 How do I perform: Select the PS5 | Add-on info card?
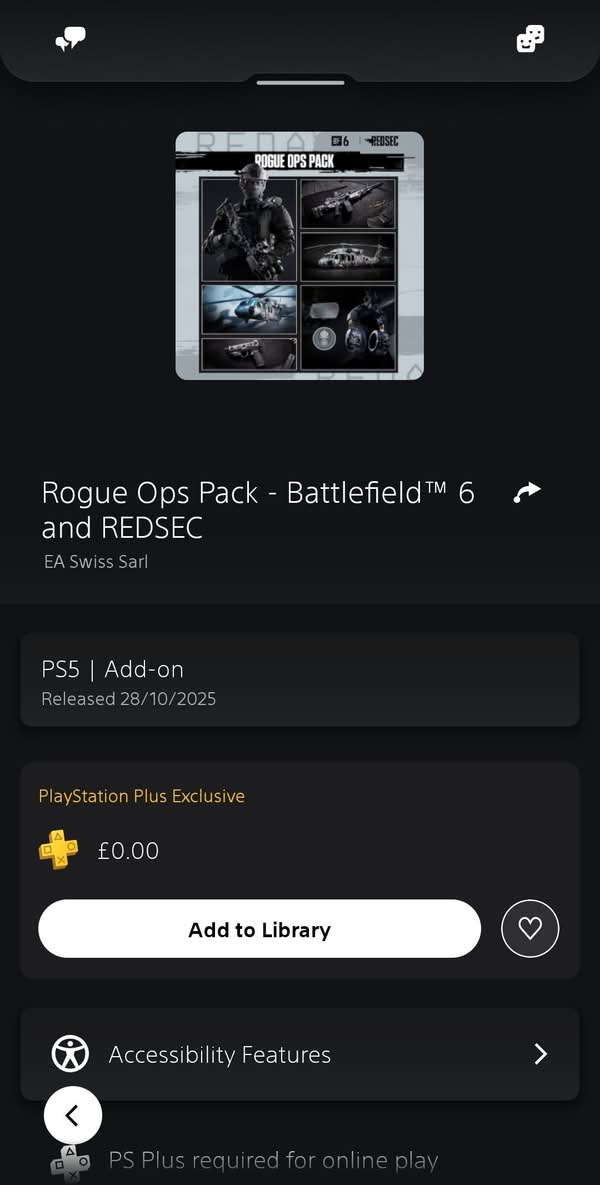pyautogui.click(x=300, y=680)
